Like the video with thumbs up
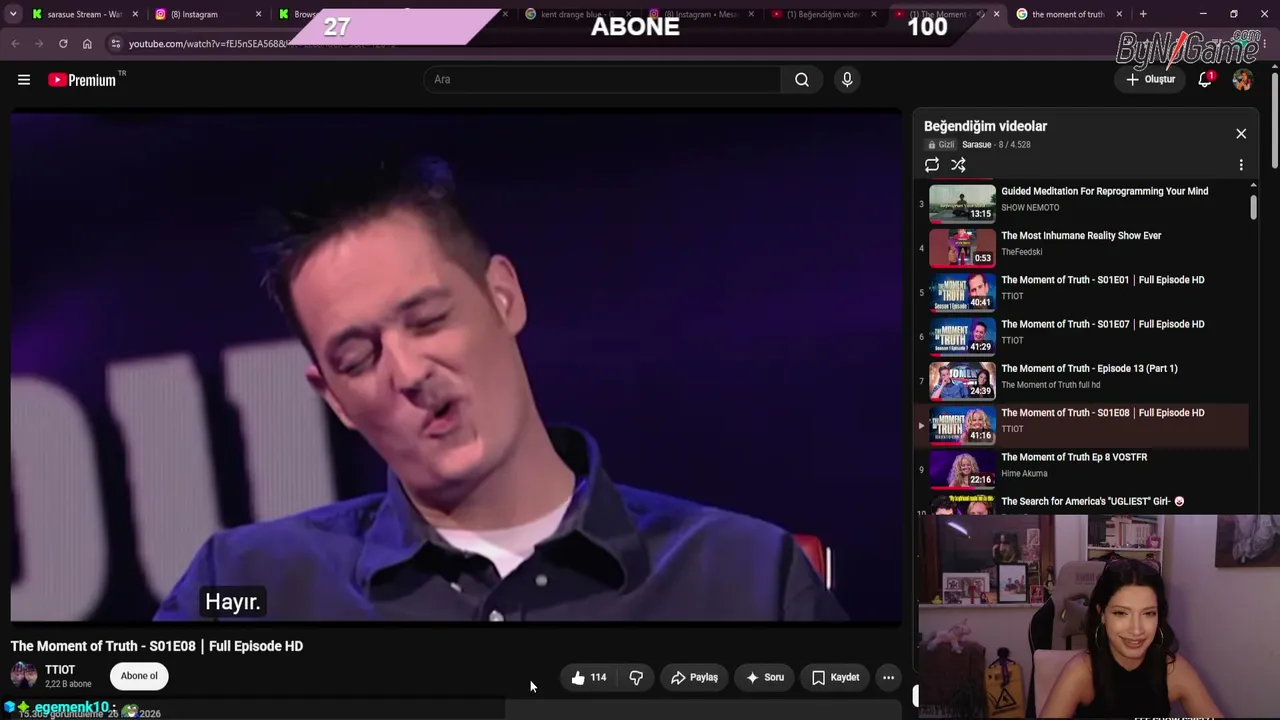This screenshot has width=1280, height=720. pyautogui.click(x=589, y=677)
